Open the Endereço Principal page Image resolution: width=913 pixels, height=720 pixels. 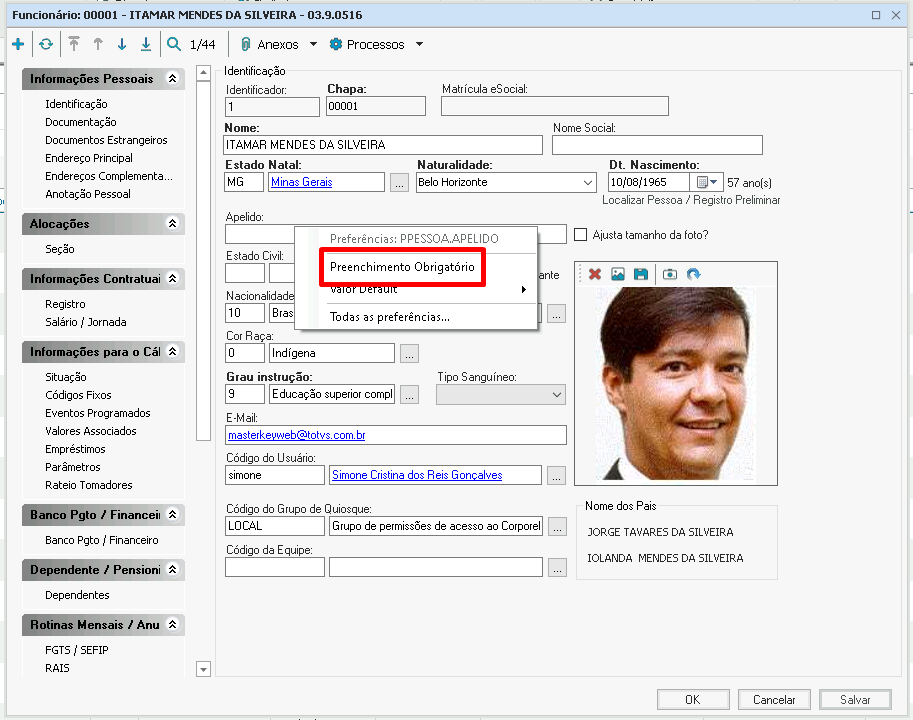[89, 158]
